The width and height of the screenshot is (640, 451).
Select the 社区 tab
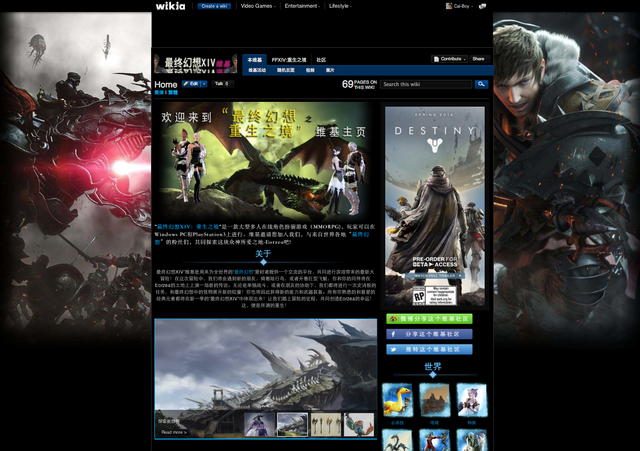pos(321,60)
